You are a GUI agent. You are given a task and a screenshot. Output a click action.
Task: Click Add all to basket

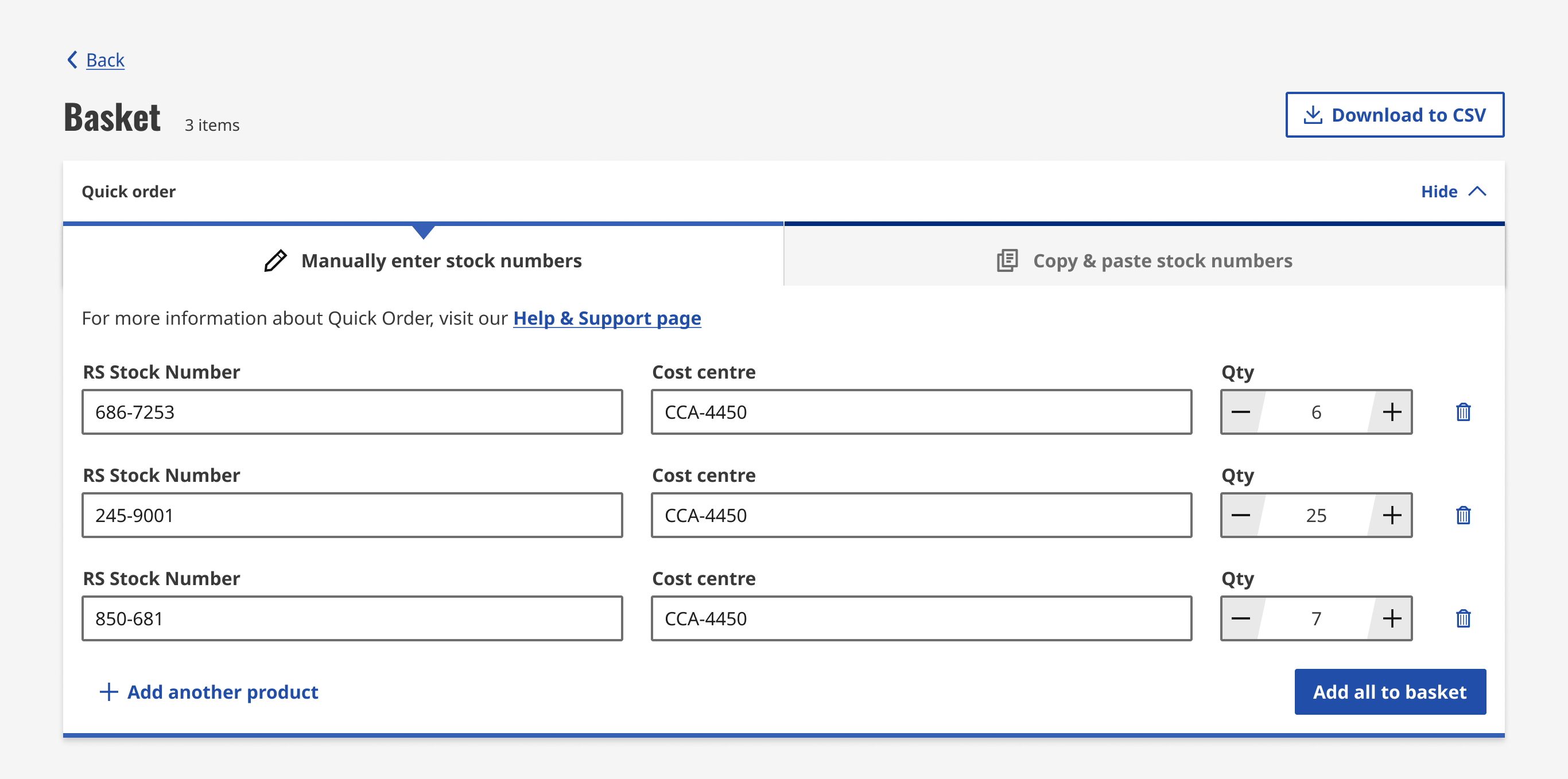coord(1390,692)
